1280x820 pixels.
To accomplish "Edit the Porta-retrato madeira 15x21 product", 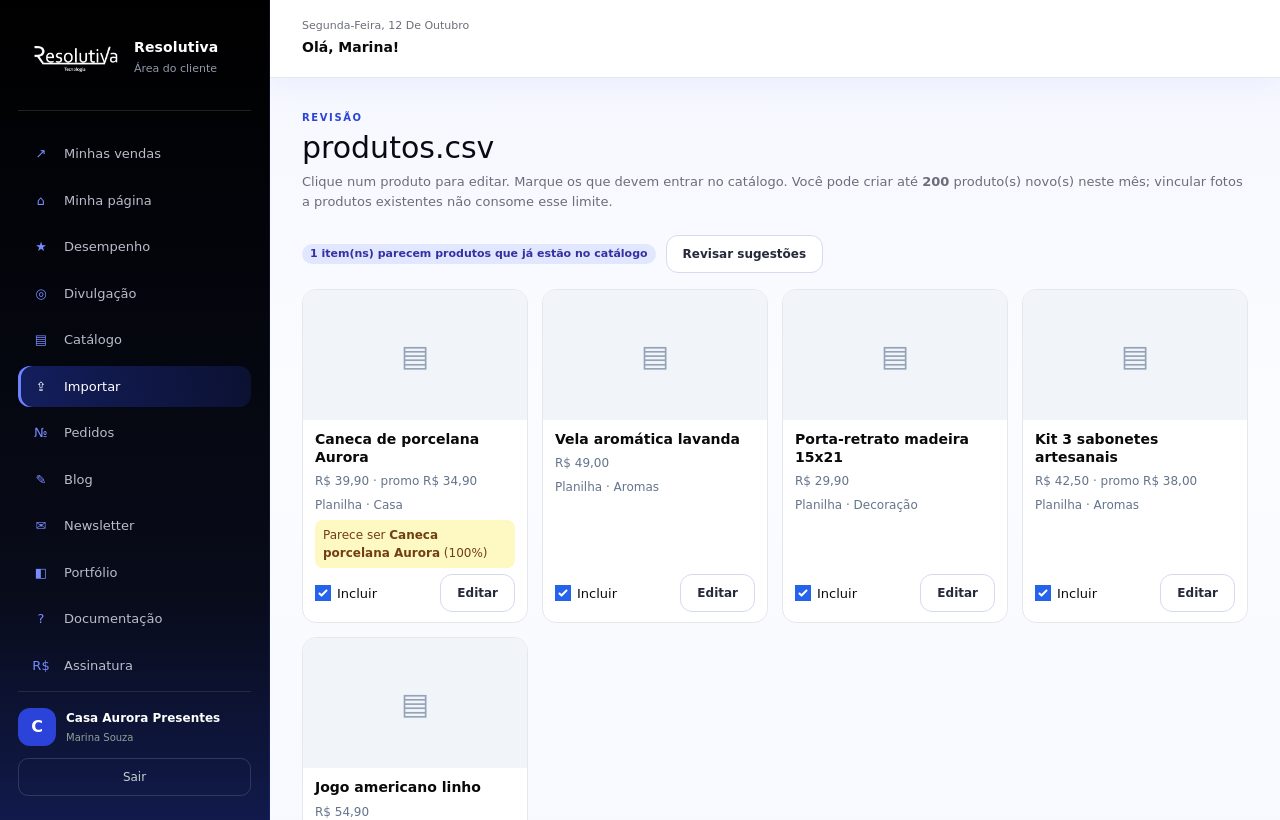I will pyautogui.click(x=957, y=593).
